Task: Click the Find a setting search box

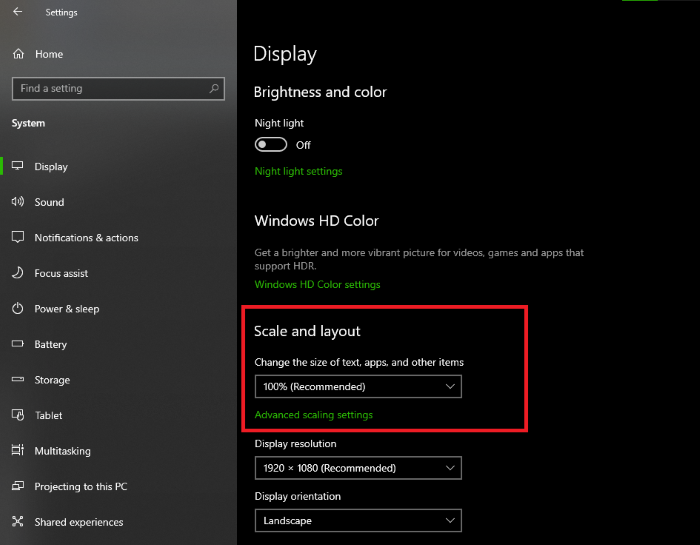Action: (x=110, y=88)
